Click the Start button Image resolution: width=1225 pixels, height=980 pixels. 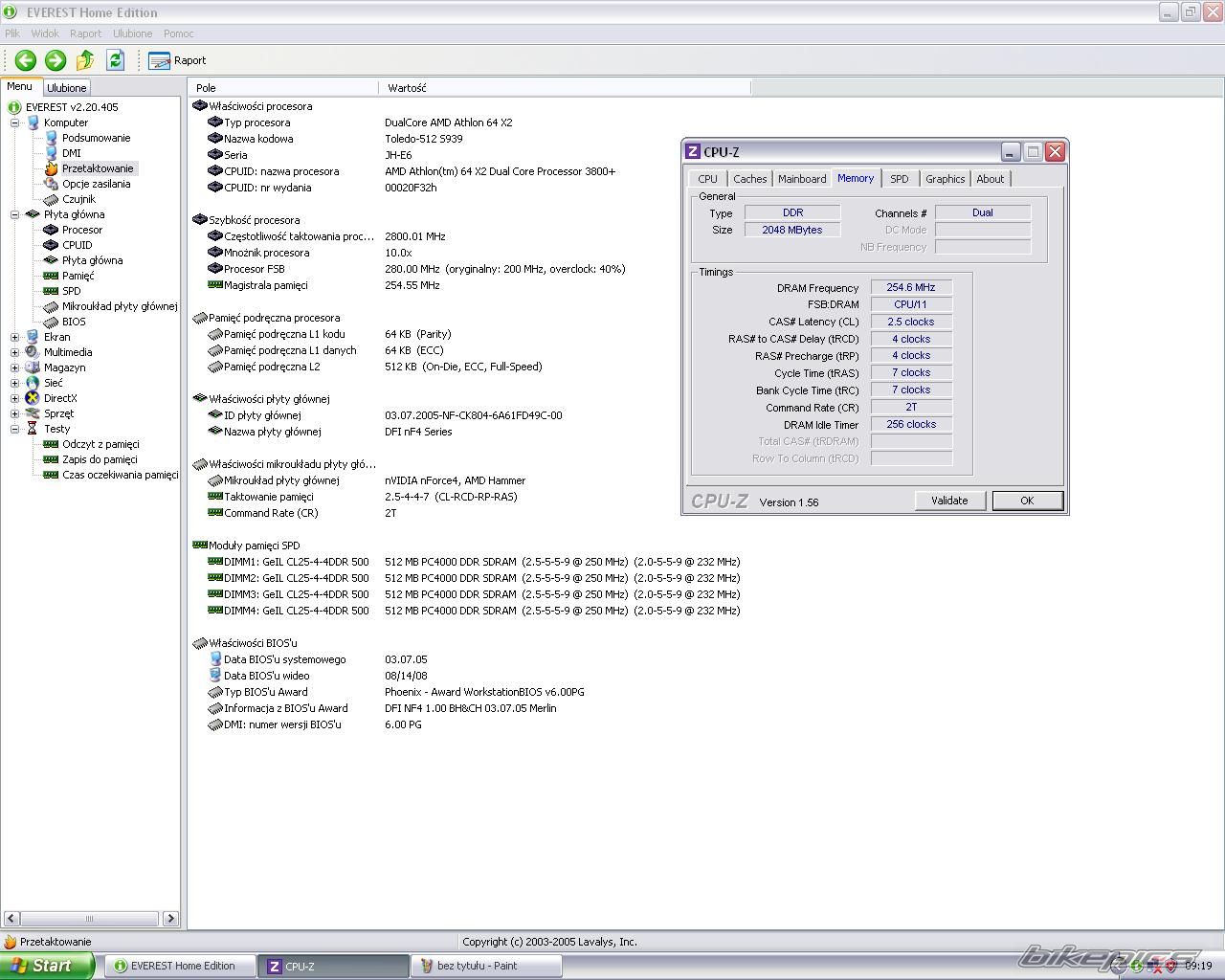(x=46, y=966)
